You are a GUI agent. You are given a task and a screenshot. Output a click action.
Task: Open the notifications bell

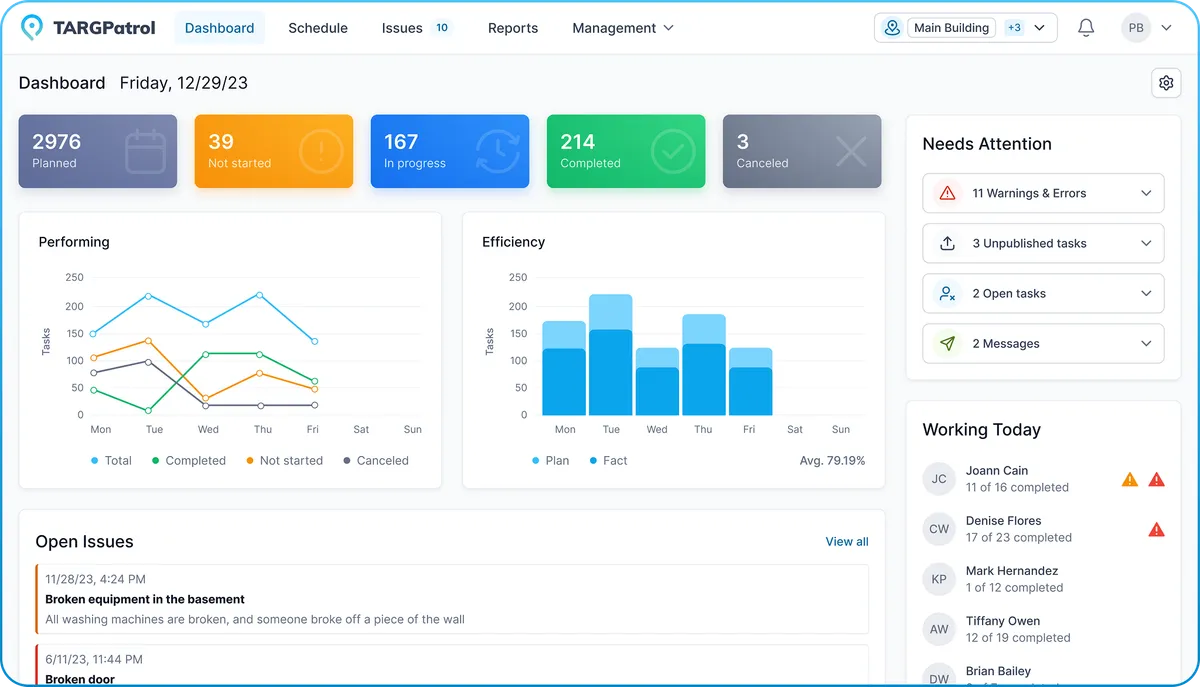click(x=1086, y=27)
